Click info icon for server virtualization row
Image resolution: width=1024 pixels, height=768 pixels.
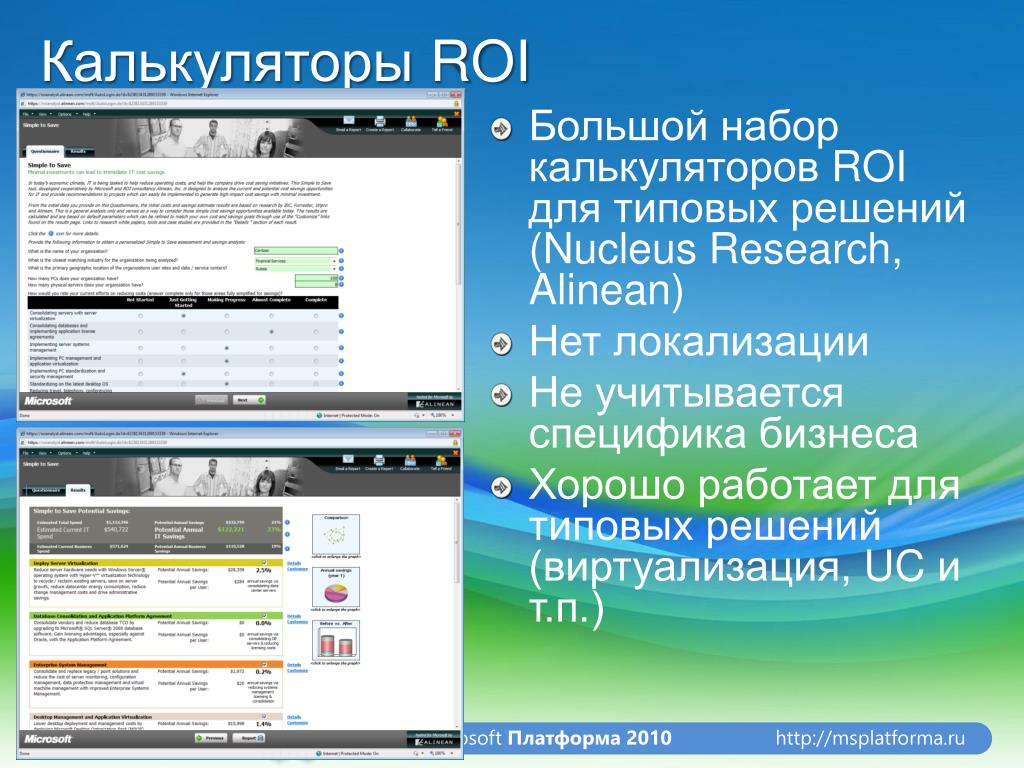pos(341,315)
